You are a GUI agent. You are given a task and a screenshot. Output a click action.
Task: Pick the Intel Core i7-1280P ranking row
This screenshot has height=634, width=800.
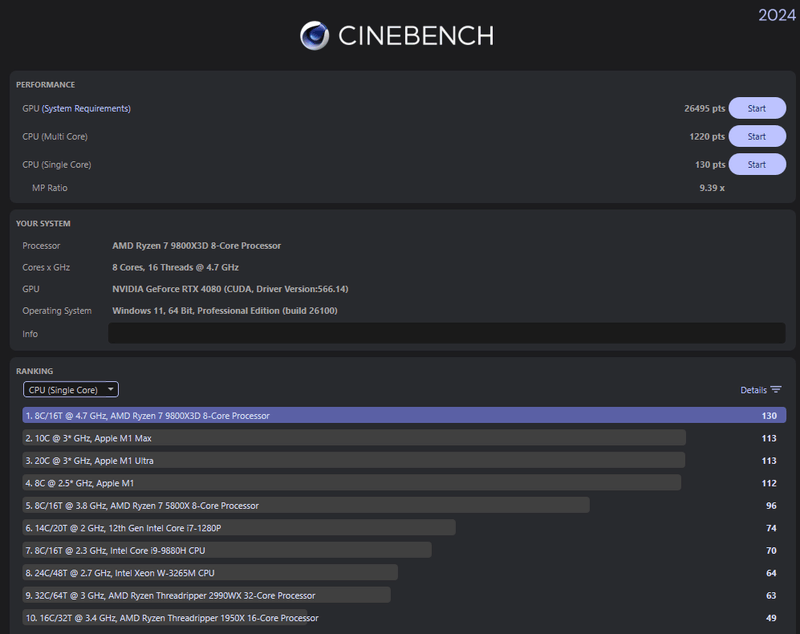click(239, 527)
